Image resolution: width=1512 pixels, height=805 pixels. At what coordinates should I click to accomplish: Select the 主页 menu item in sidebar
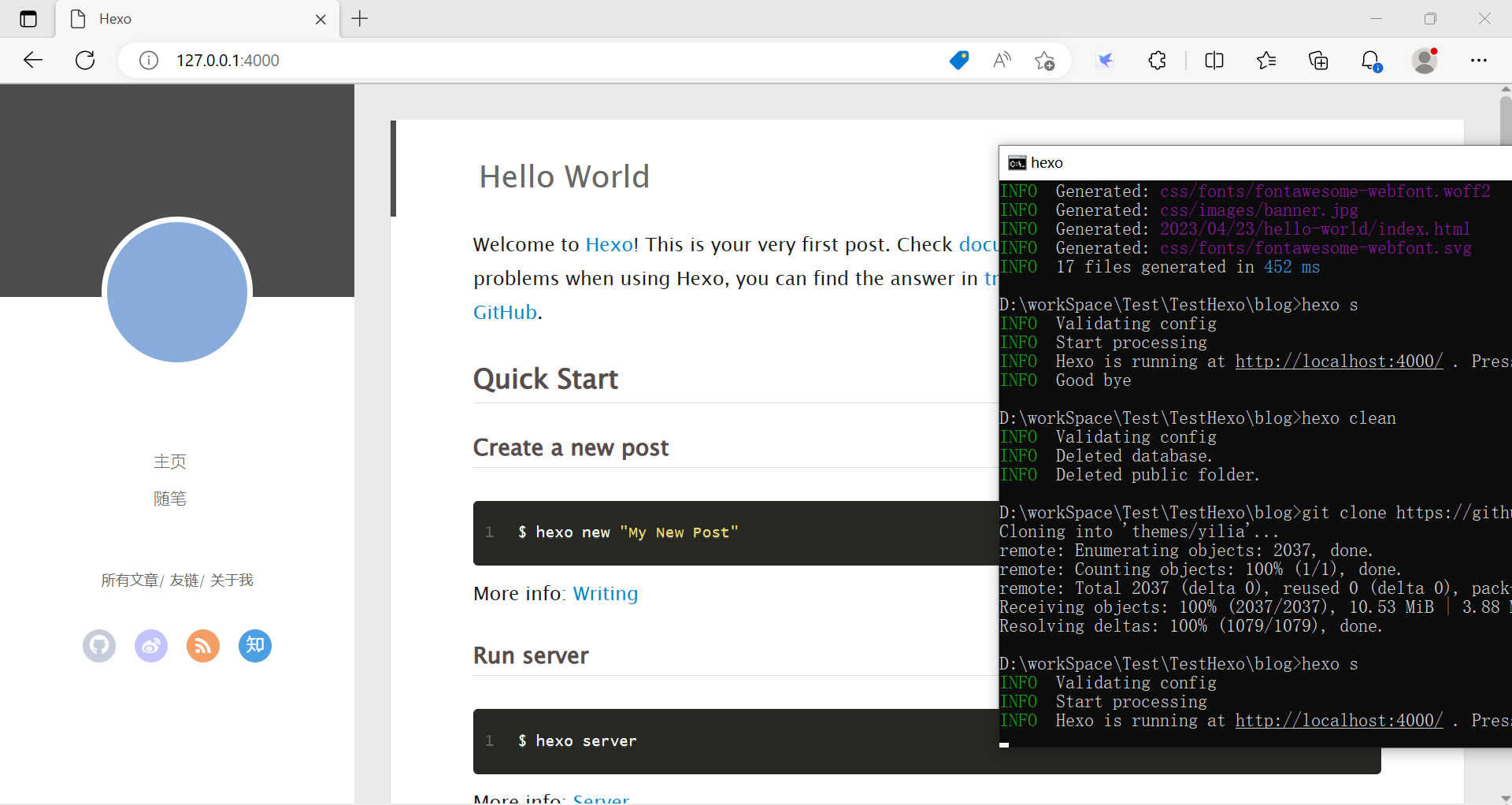(x=170, y=462)
